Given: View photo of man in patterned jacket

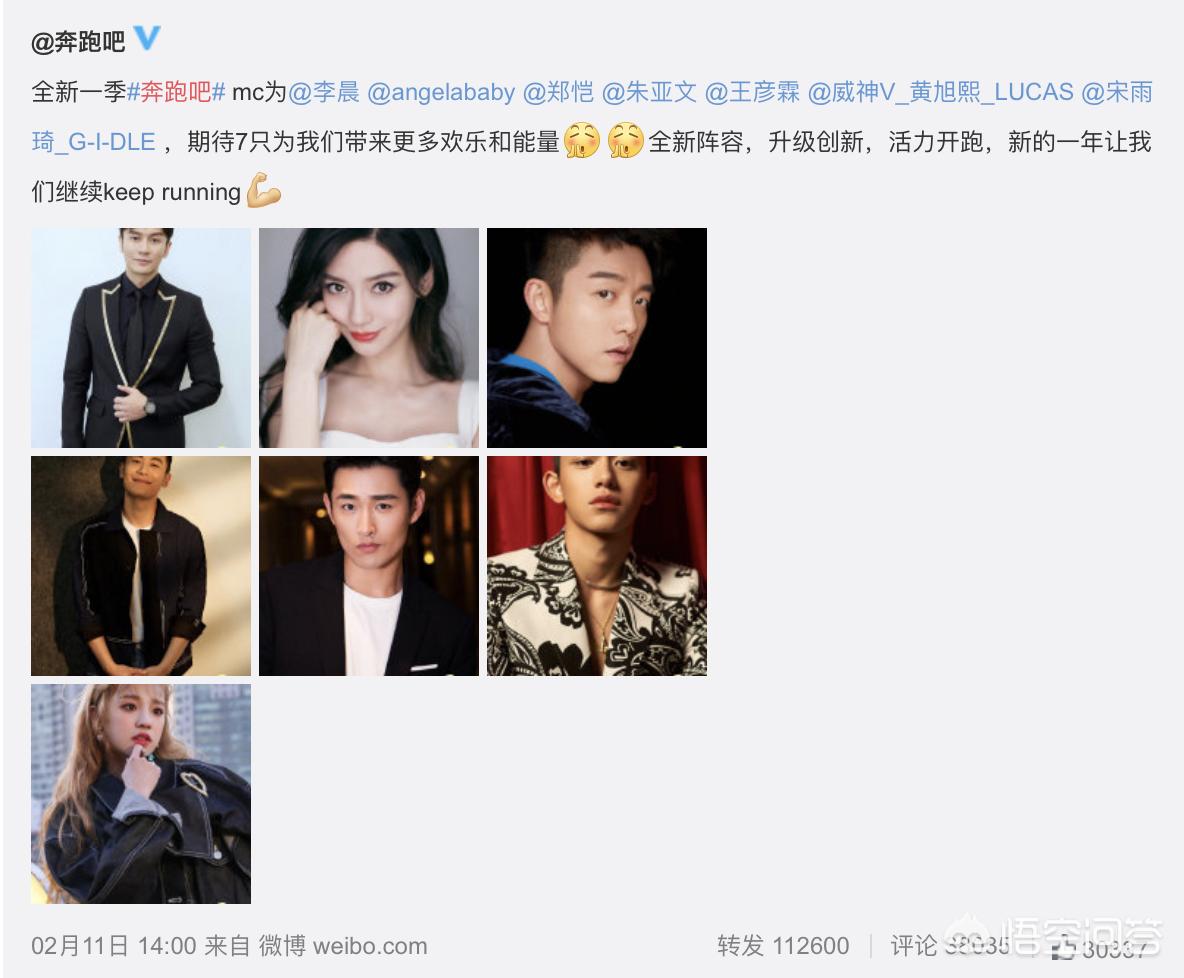Looking at the screenshot, I should pyautogui.click(x=597, y=566).
